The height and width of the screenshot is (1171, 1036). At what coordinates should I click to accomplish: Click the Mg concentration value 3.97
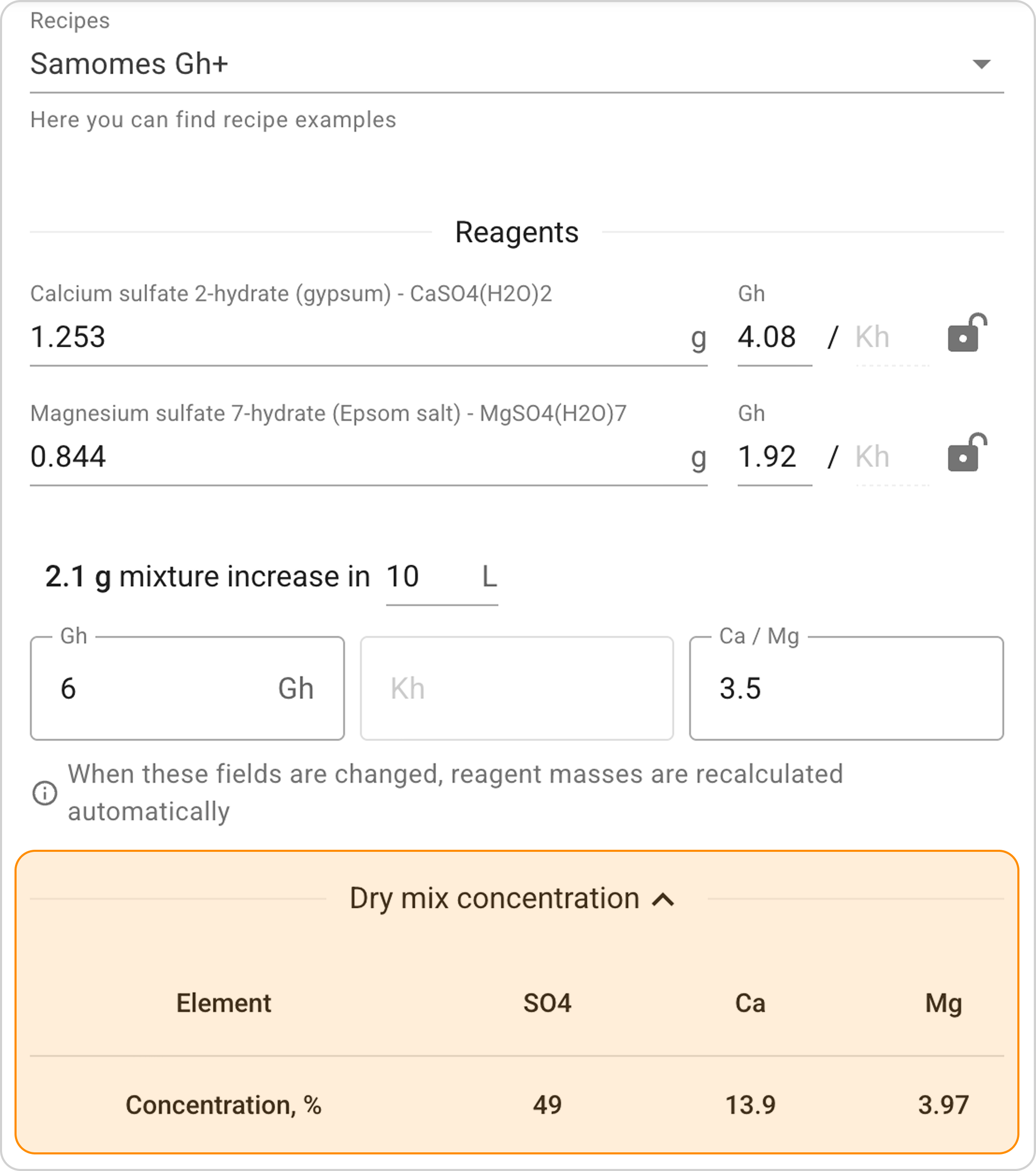tap(943, 1105)
